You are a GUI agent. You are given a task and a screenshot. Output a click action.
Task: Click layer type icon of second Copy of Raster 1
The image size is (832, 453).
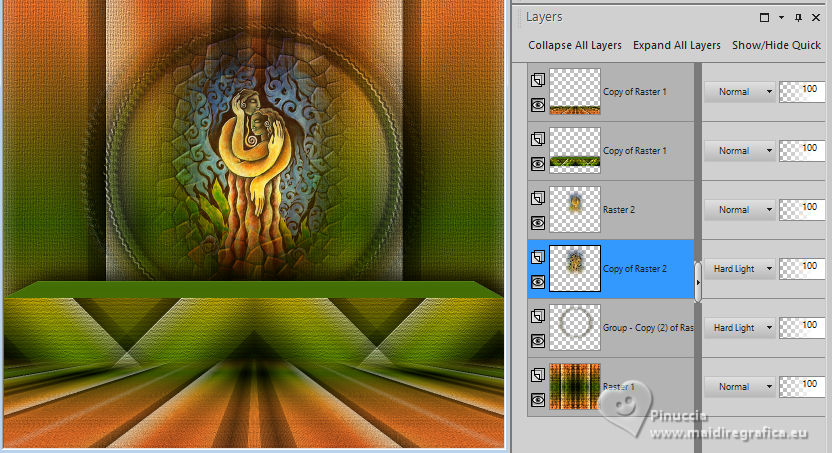click(x=538, y=139)
